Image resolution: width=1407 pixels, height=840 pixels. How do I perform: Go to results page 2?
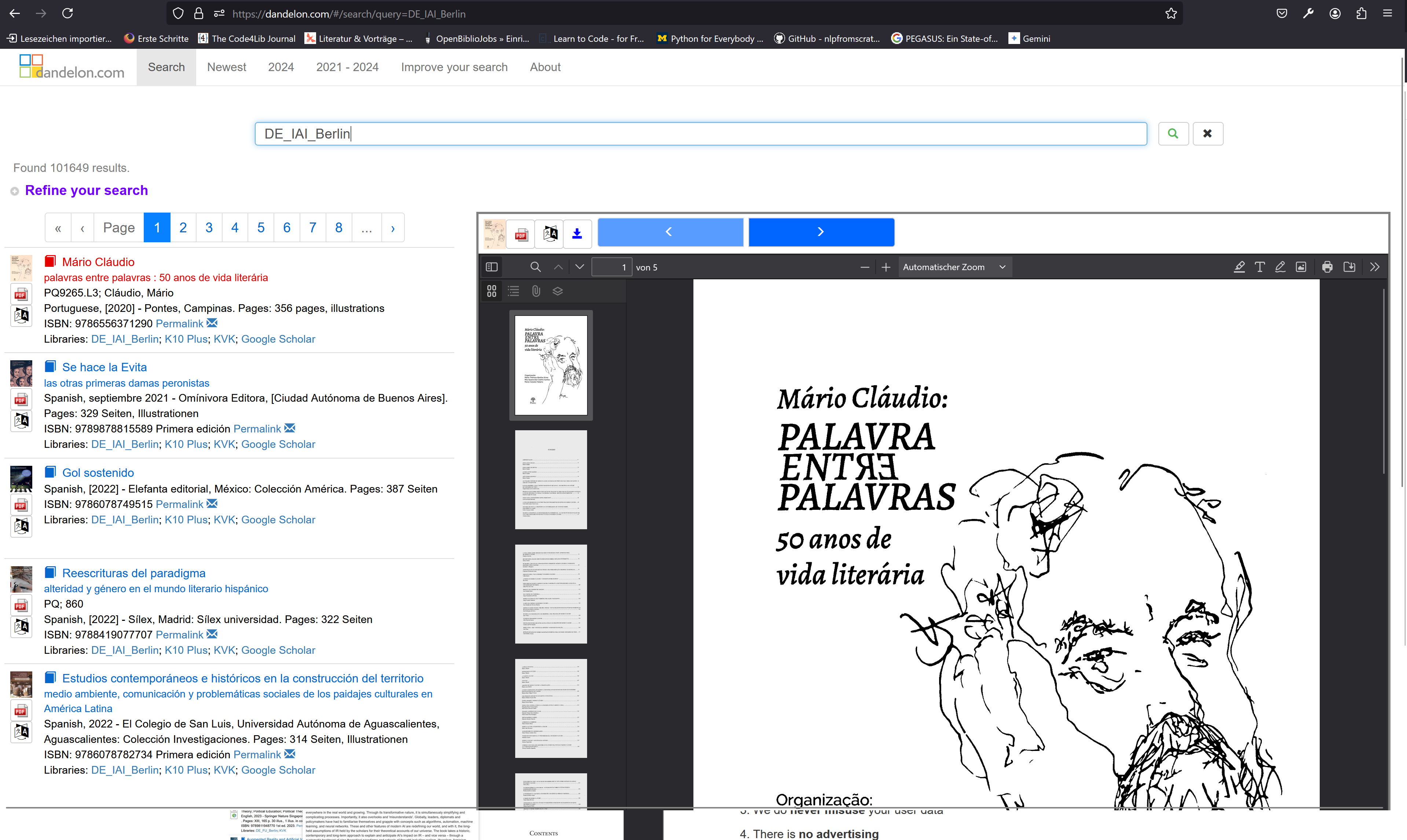(x=183, y=228)
